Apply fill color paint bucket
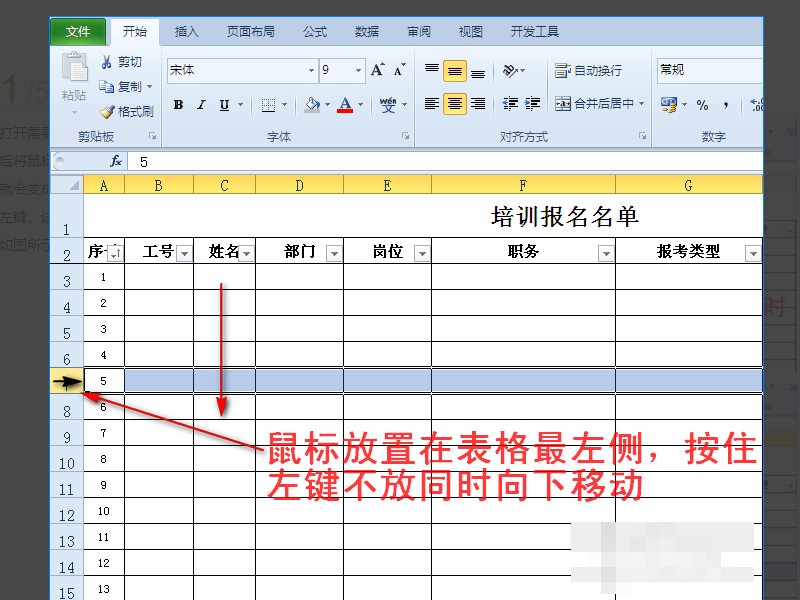The height and width of the screenshot is (600, 800). 312,105
